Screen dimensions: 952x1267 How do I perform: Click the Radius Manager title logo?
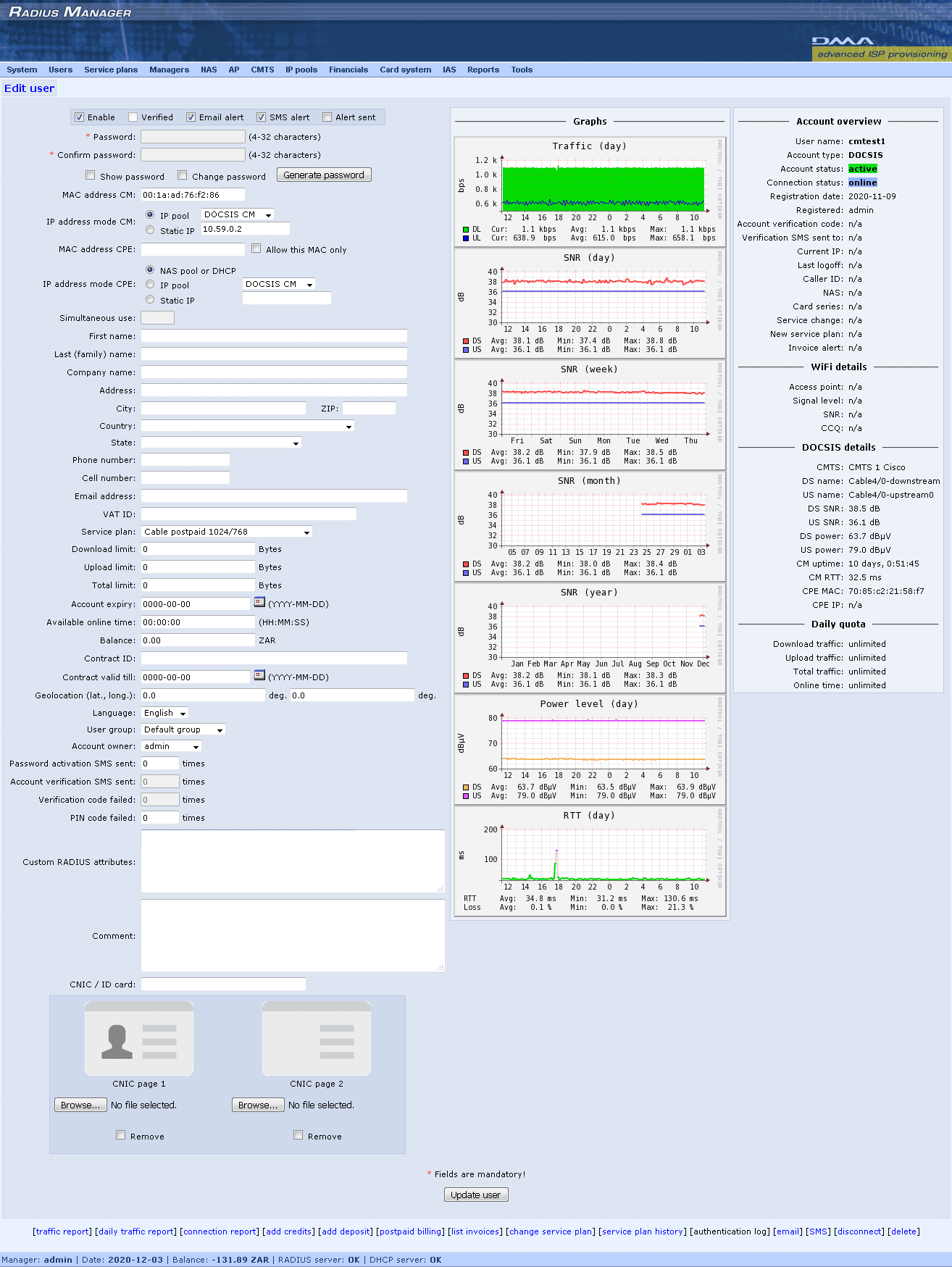[x=70, y=12]
